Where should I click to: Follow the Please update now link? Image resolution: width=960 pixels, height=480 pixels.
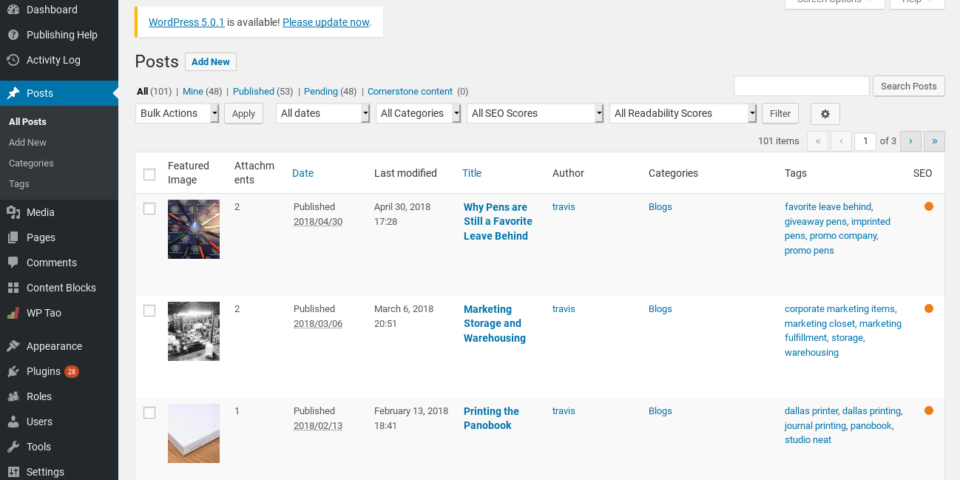[325, 22]
